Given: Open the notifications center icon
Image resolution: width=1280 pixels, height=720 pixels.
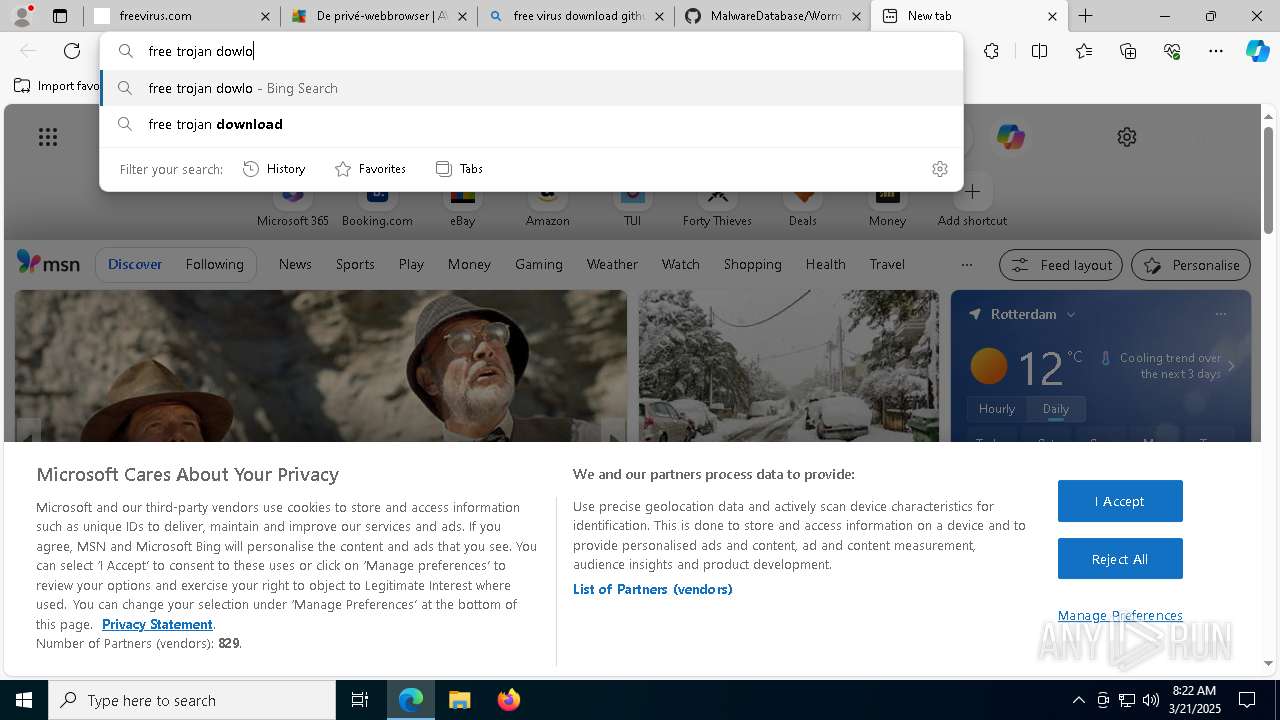Looking at the screenshot, I should pos(1247,700).
